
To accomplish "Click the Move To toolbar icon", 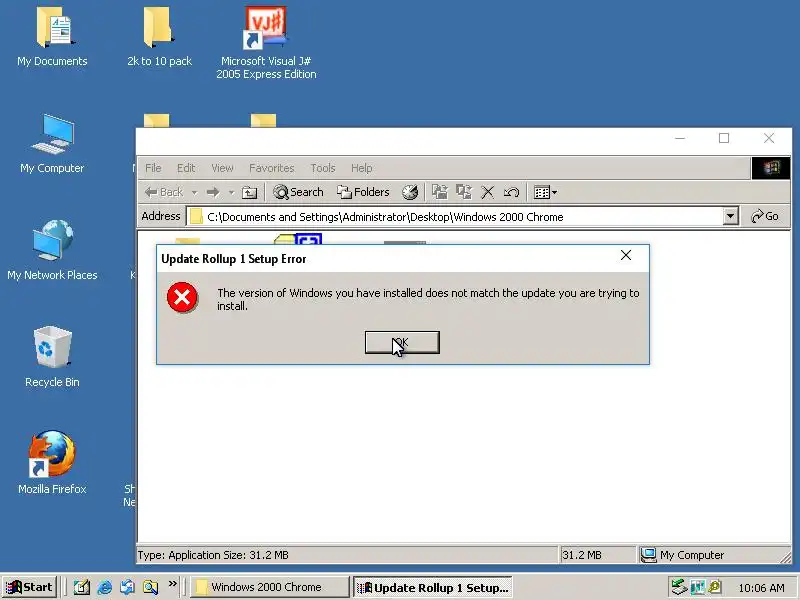I will tap(439, 192).
